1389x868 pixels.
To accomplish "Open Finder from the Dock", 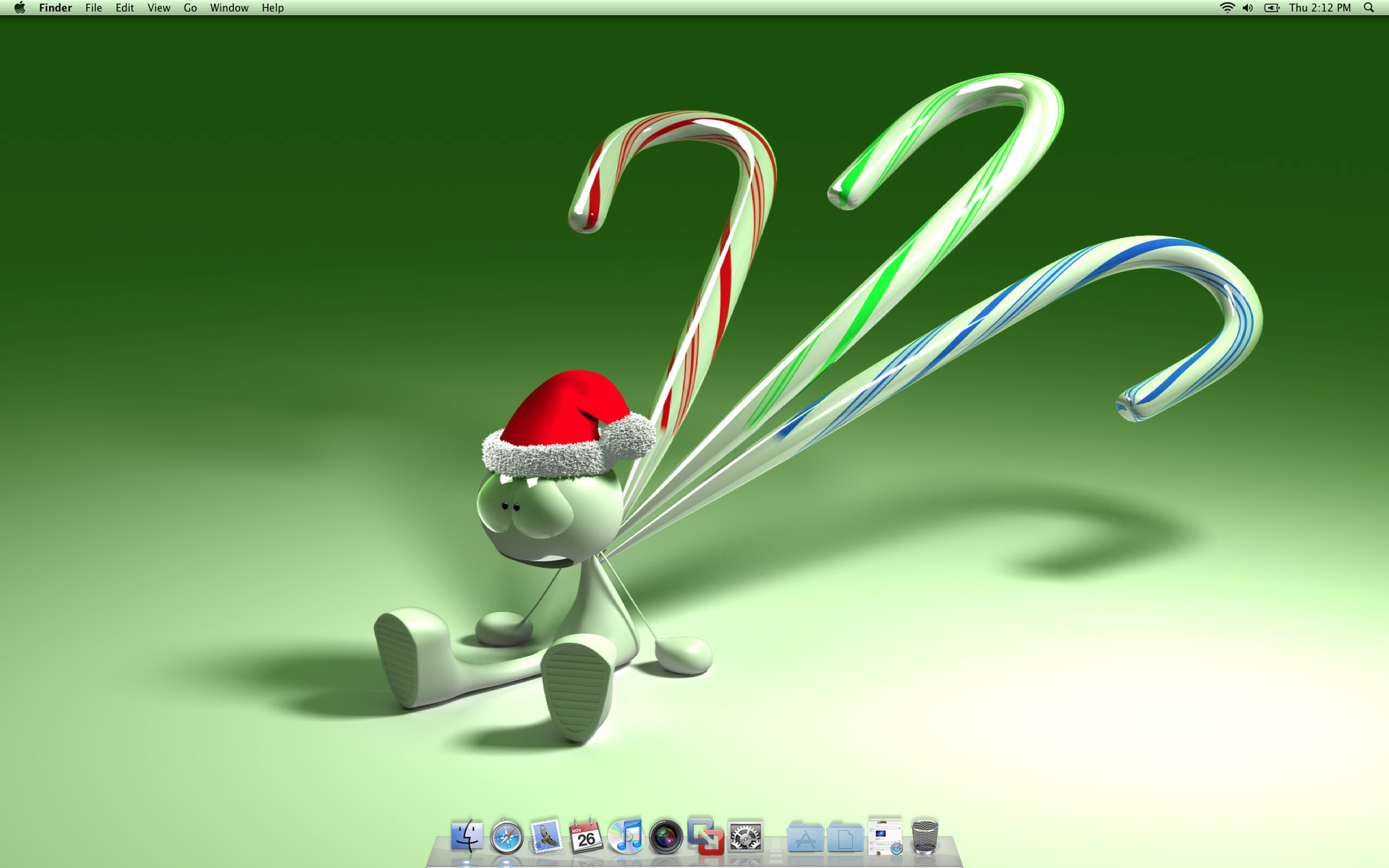I will pos(467,836).
